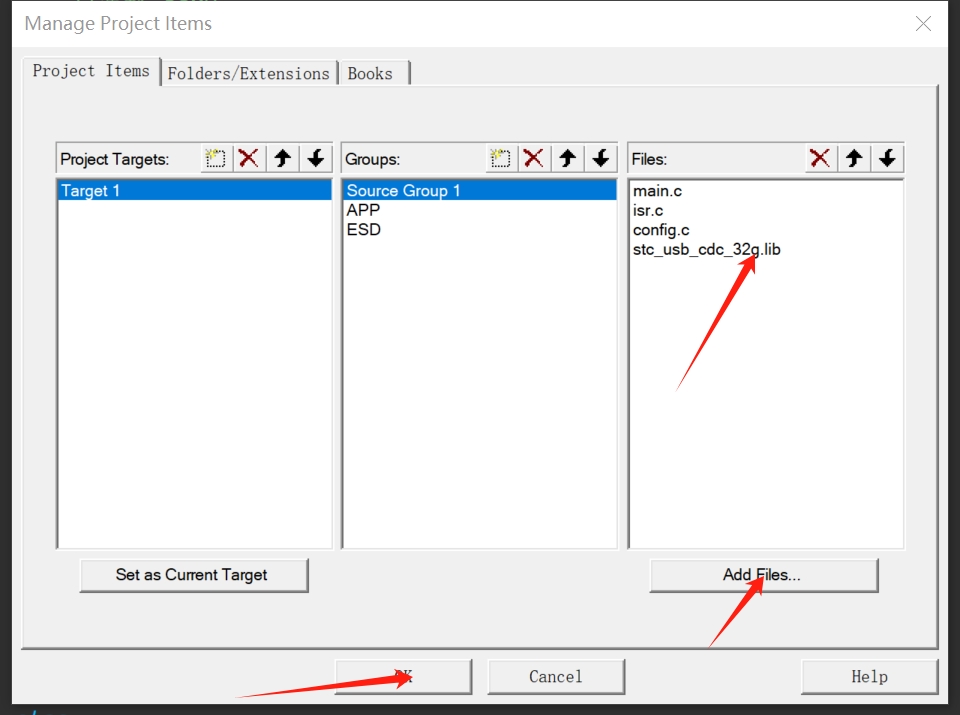The image size is (960, 715).
Task: Click the Add Files button
Action: click(x=763, y=575)
